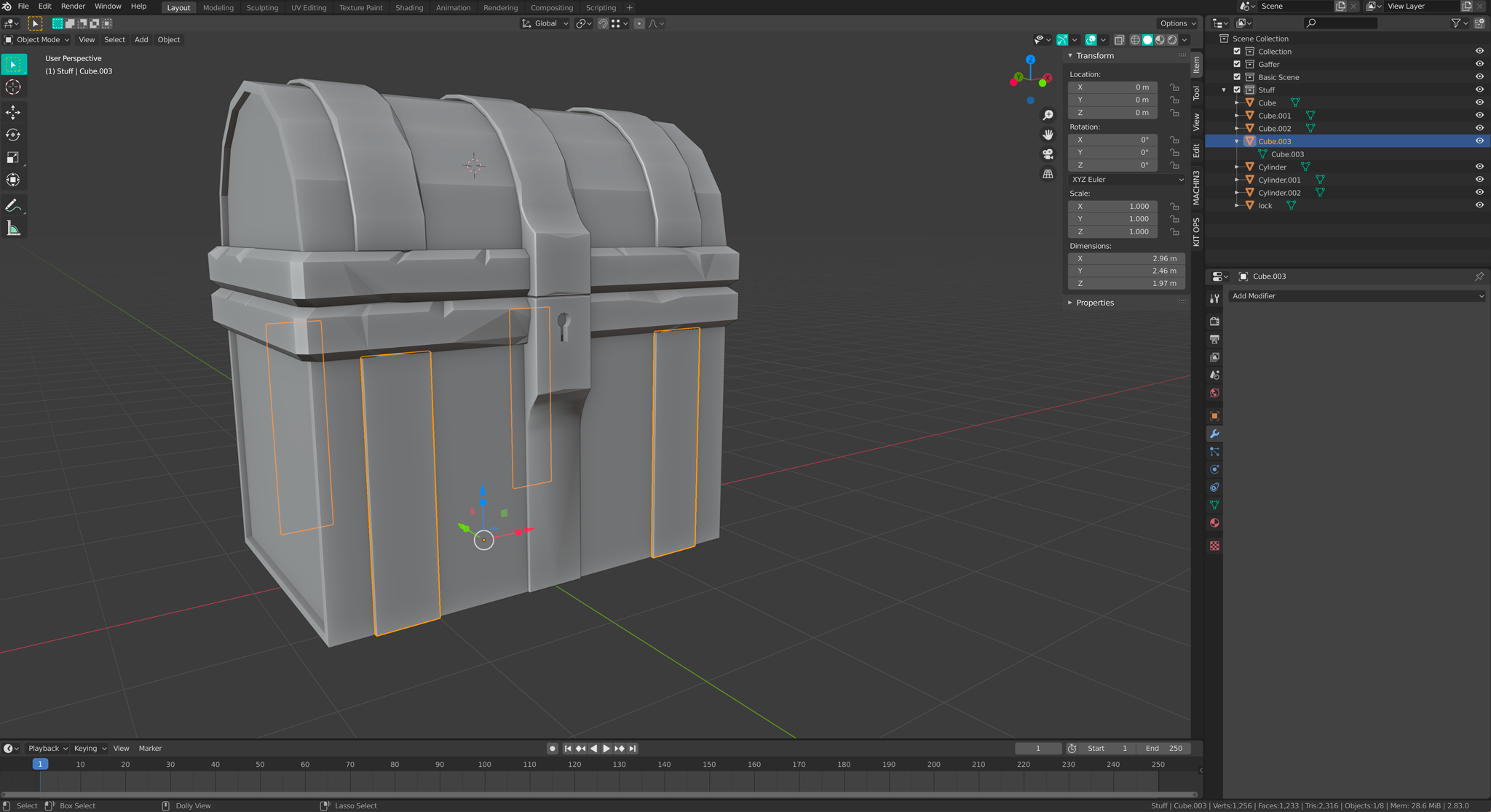Activate the Rotate tool

[13, 135]
